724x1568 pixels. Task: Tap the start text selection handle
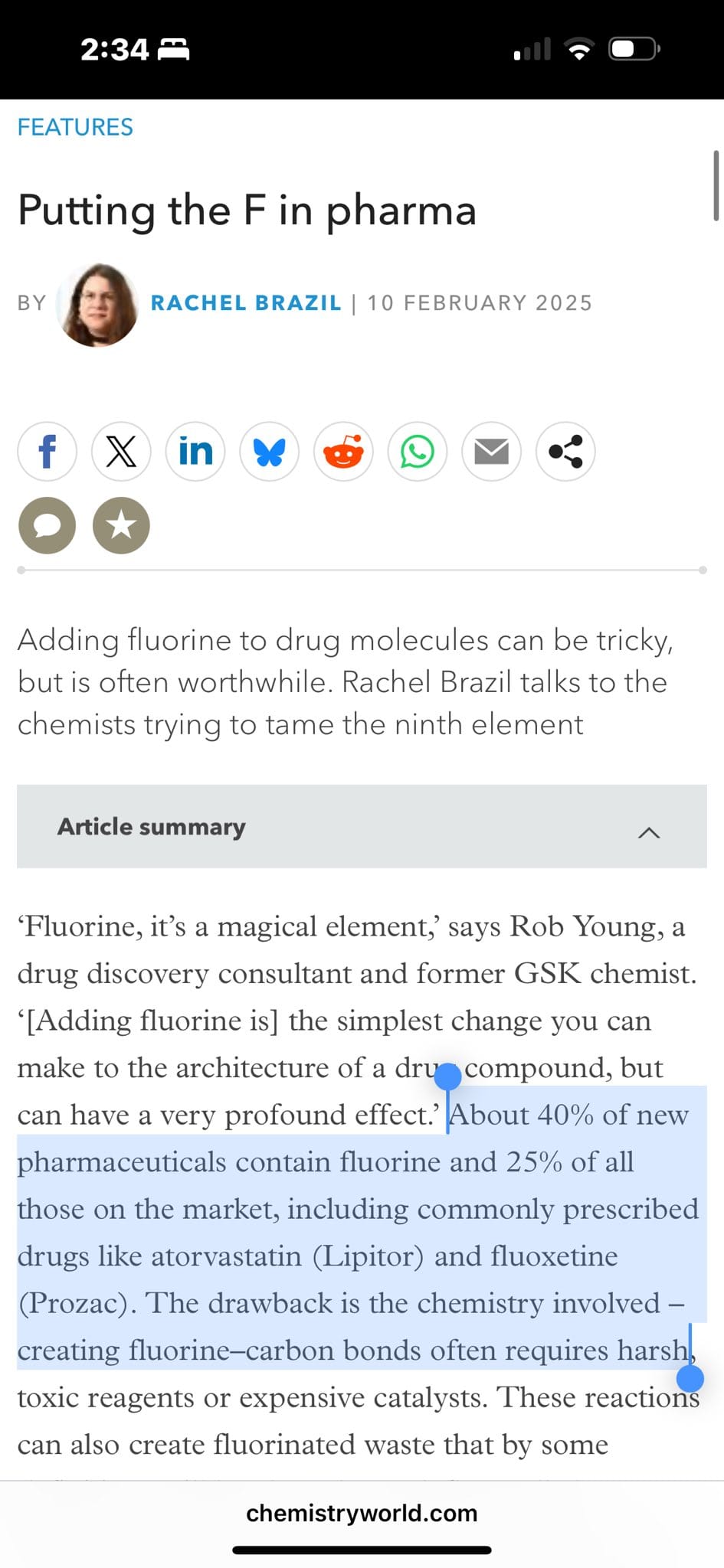(447, 1076)
